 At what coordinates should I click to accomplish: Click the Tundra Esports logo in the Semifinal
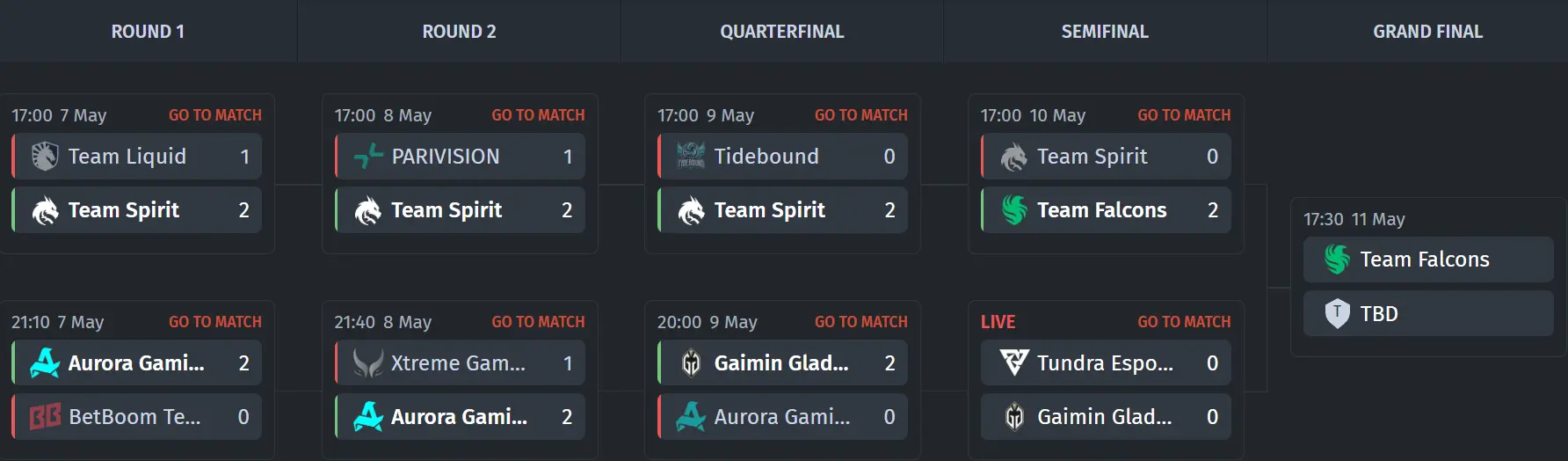pos(1014,362)
